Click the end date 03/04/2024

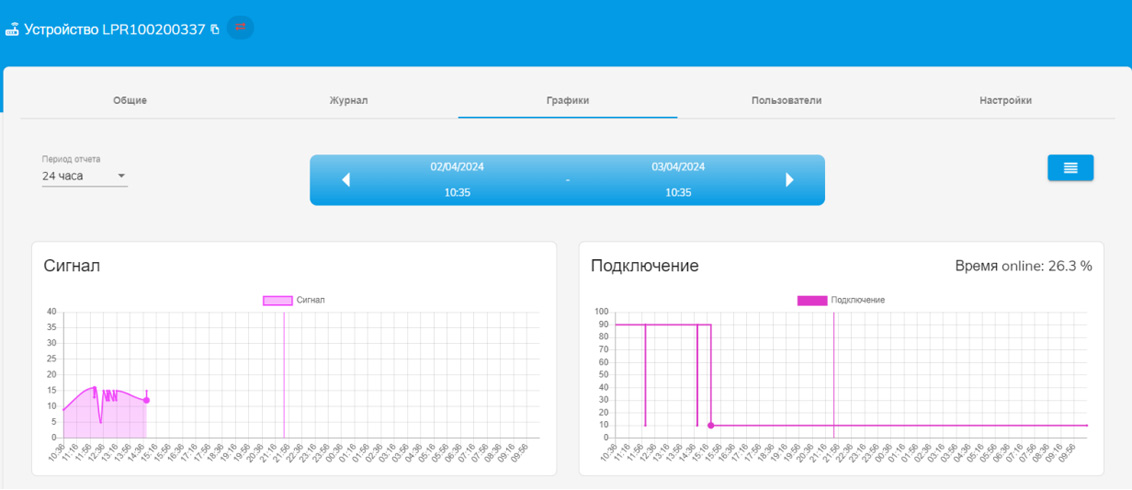(678, 167)
